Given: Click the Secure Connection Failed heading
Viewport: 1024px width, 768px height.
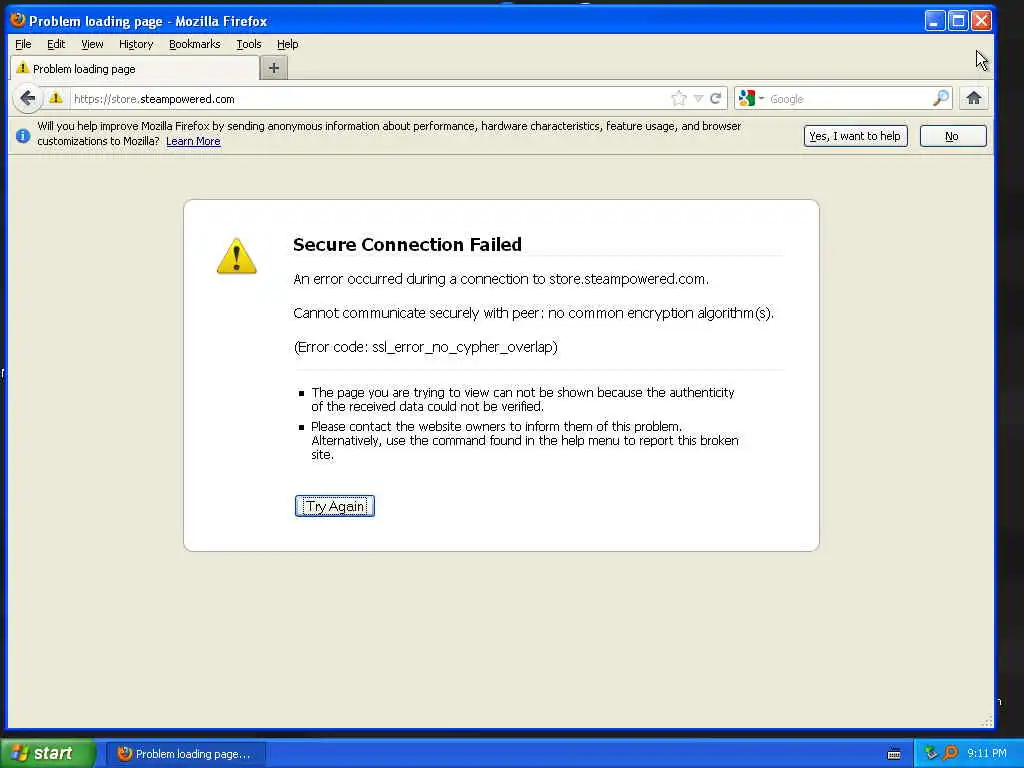Looking at the screenshot, I should click(407, 244).
